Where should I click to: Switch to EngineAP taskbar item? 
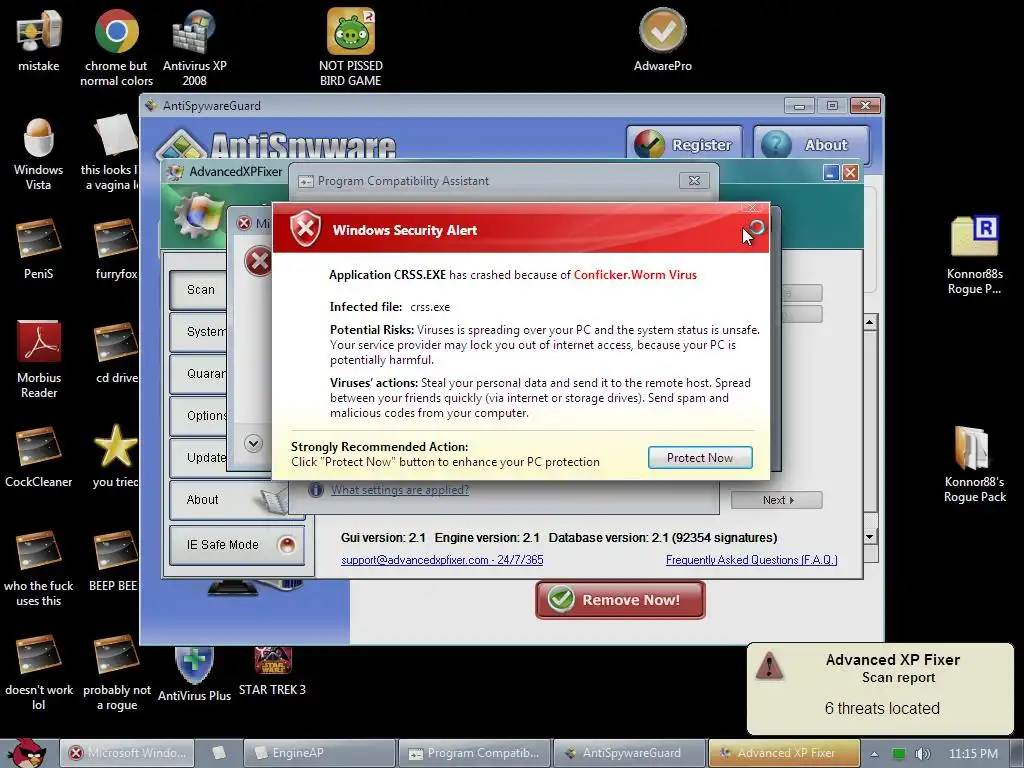point(320,753)
